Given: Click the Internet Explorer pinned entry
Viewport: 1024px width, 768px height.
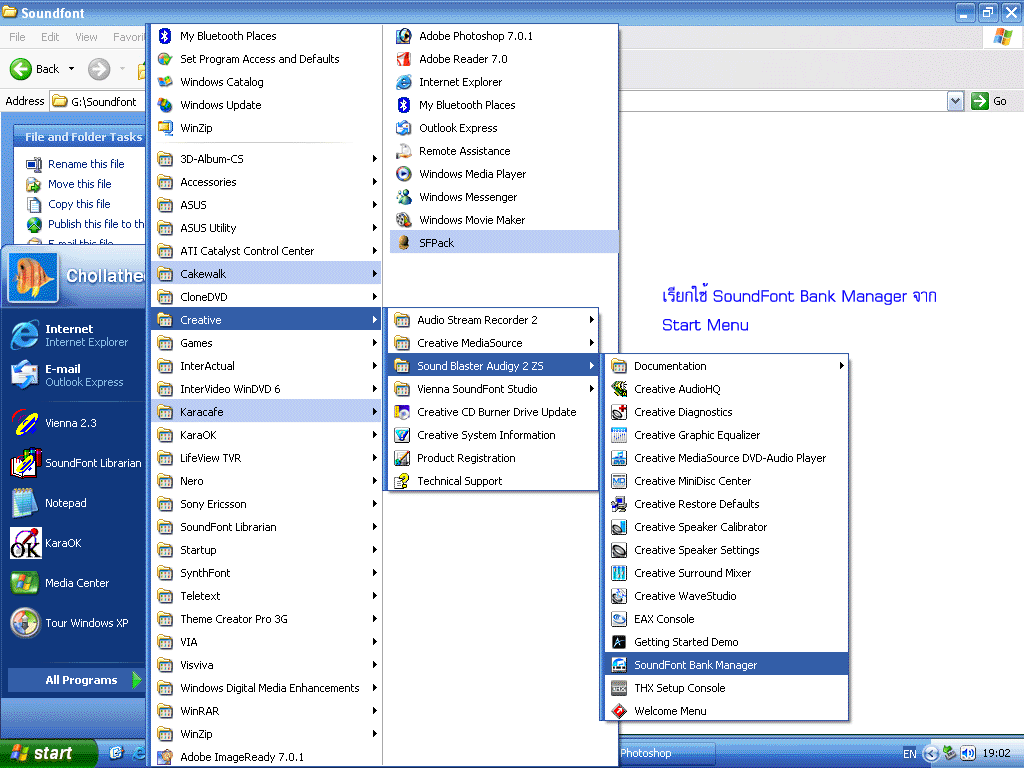Looking at the screenshot, I should point(71,335).
